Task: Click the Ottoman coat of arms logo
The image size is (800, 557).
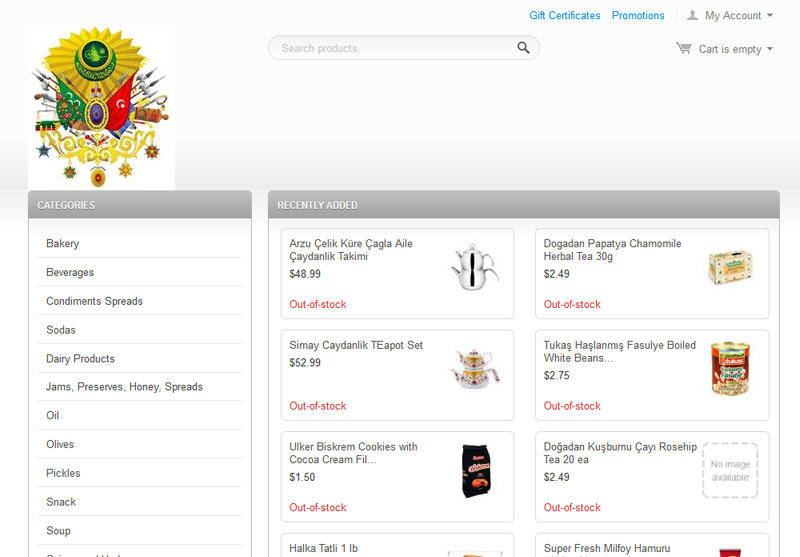Action: pos(101,107)
